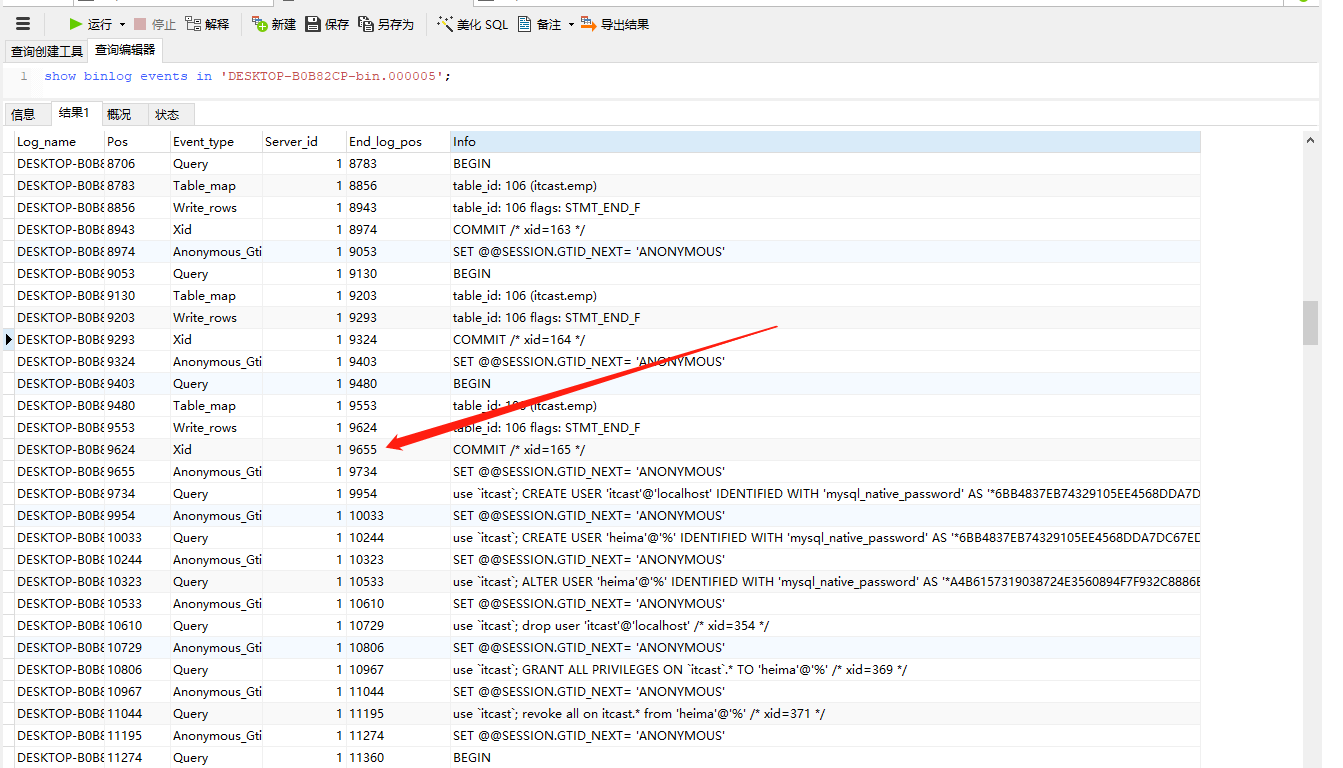Select Pos cell 8706
The height and width of the screenshot is (768, 1343).
click(137, 164)
